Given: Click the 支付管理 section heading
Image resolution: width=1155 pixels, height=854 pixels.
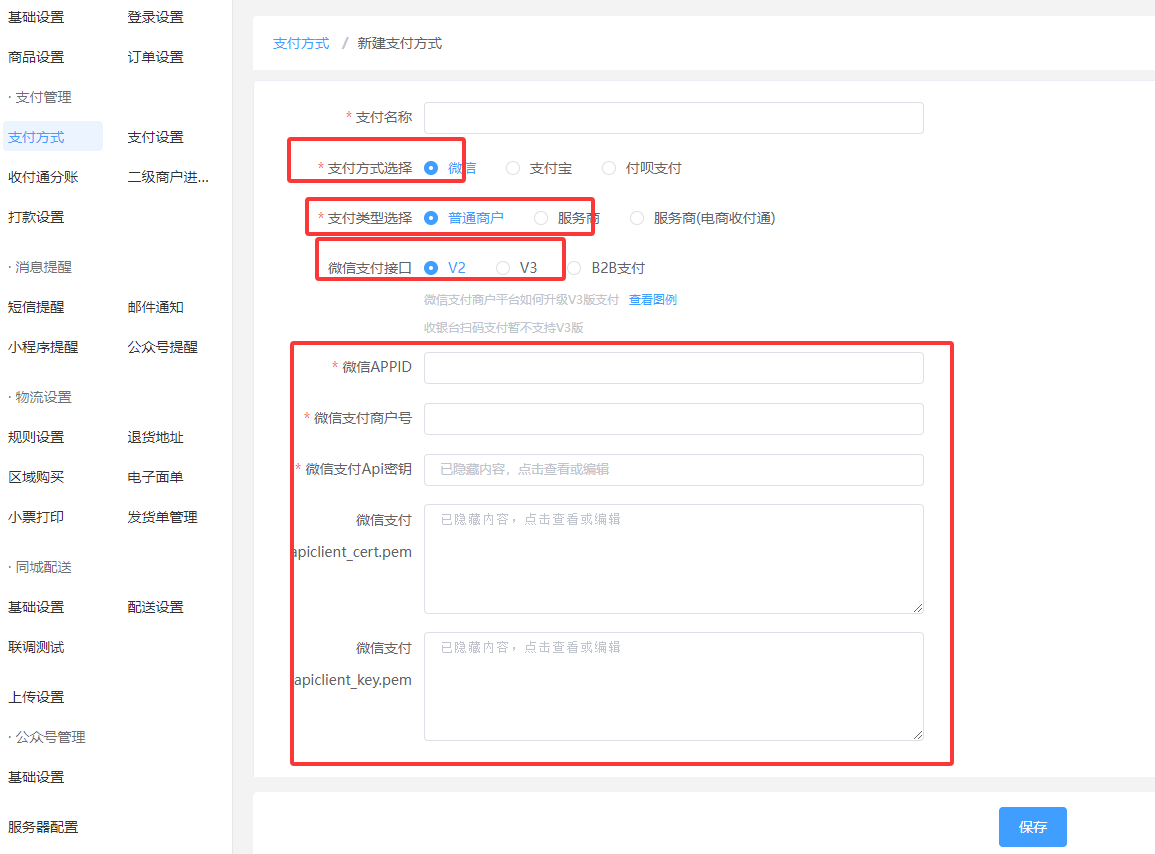Looking at the screenshot, I should [x=43, y=97].
